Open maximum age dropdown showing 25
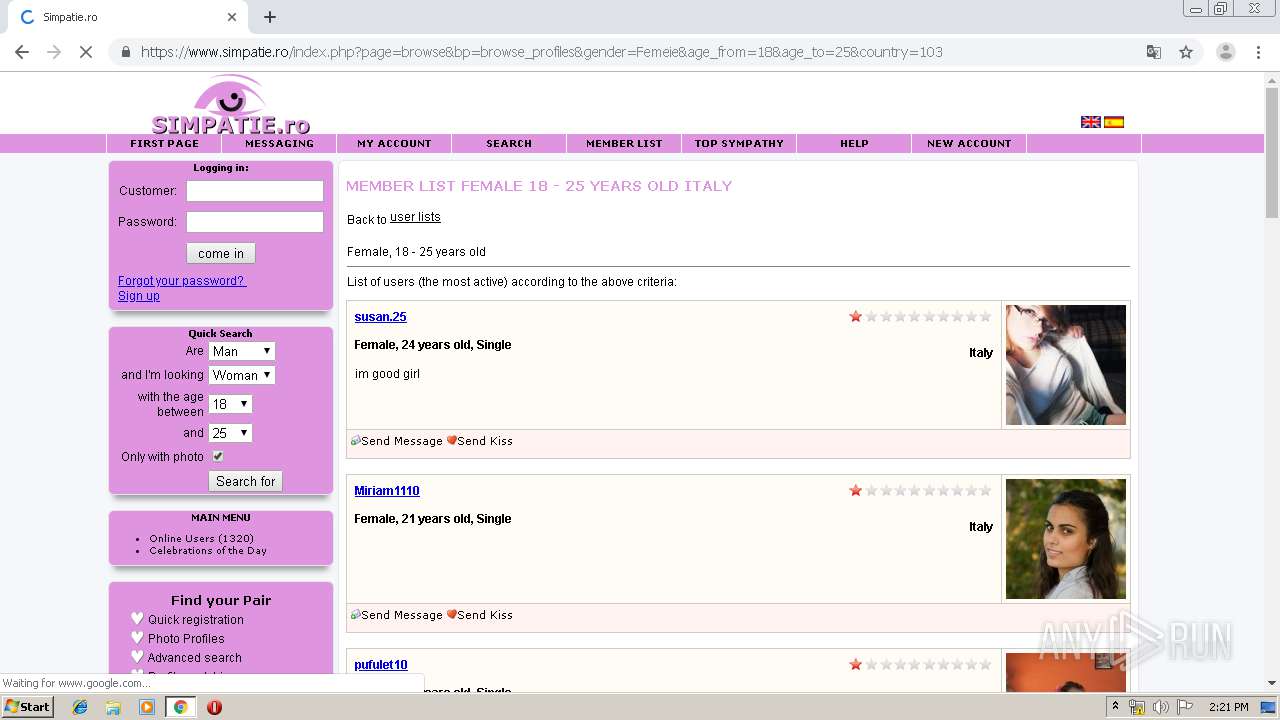Image resolution: width=1280 pixels, height=720 pixels. [230, 433]
